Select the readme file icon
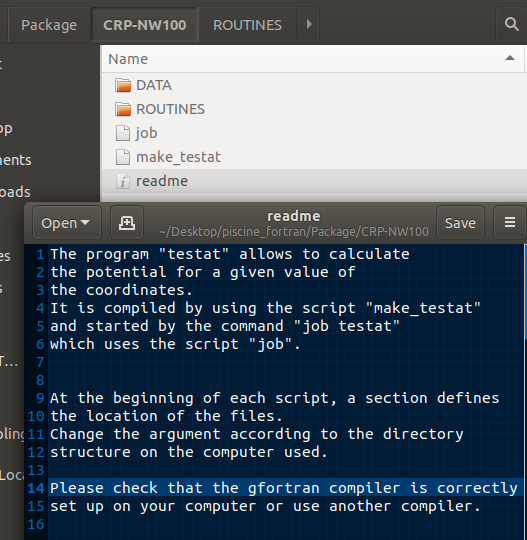This screenshot has width=527, height=540. [x=123, y=181]
